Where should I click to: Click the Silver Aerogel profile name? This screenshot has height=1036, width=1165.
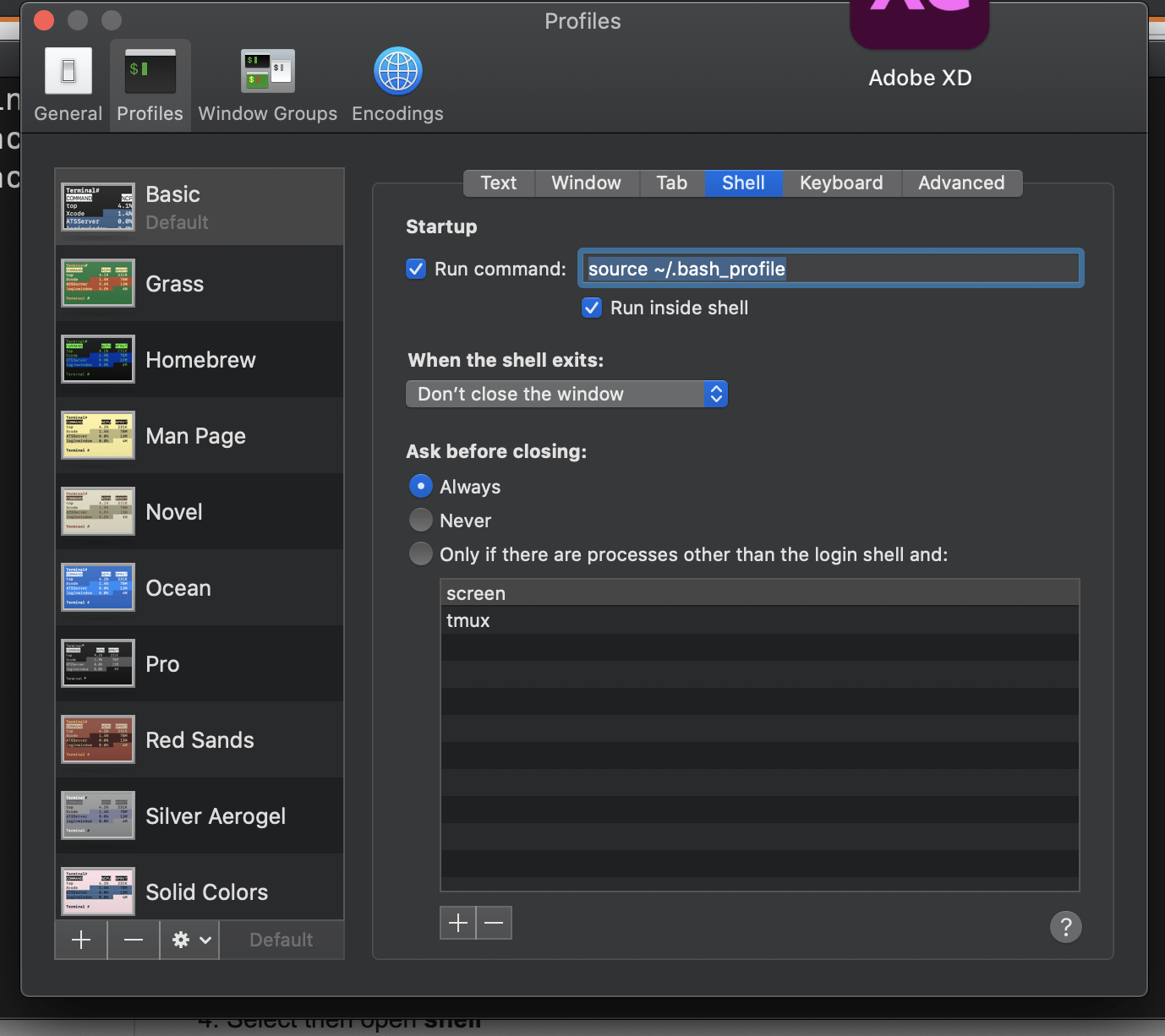216,816
